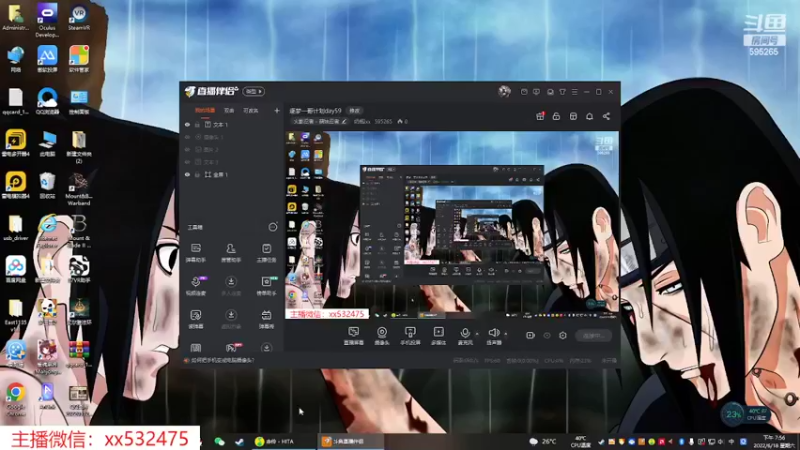Open the 房管助手 tool in toolbox
The image size is (800, 450).
[231, 253]
